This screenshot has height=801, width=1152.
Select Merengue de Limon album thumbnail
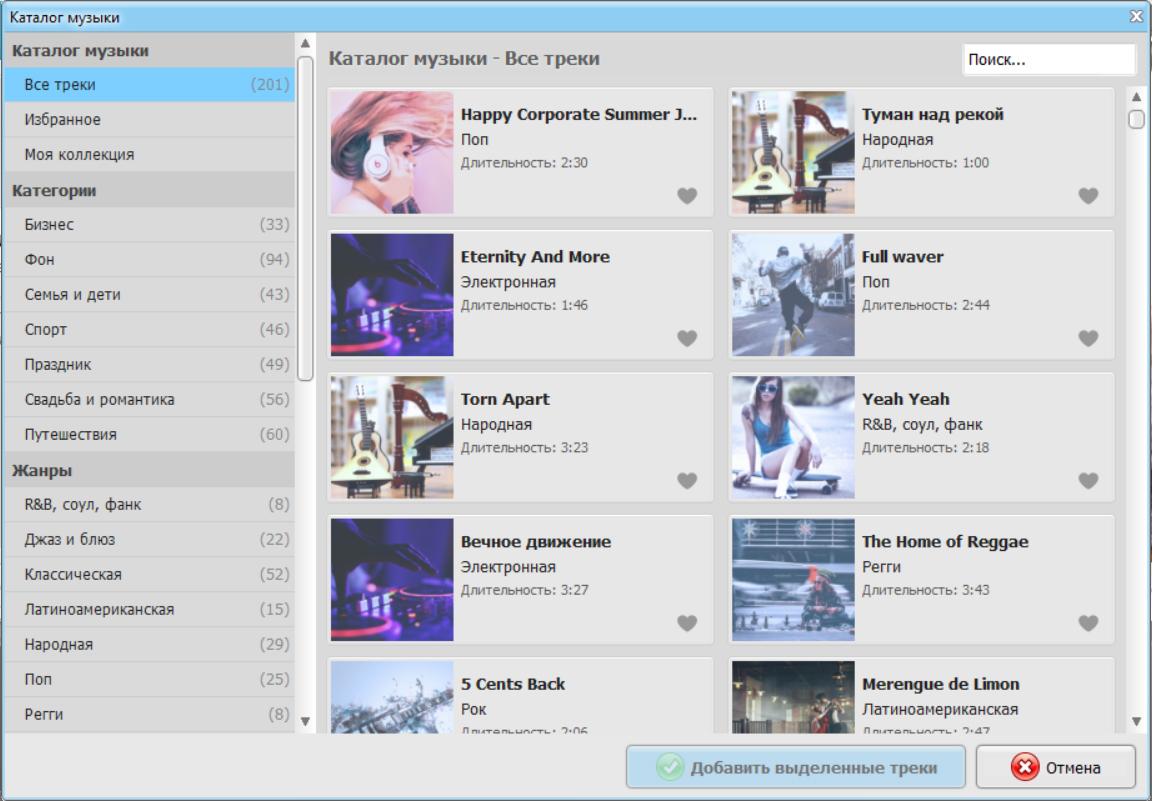coord(793,697)
